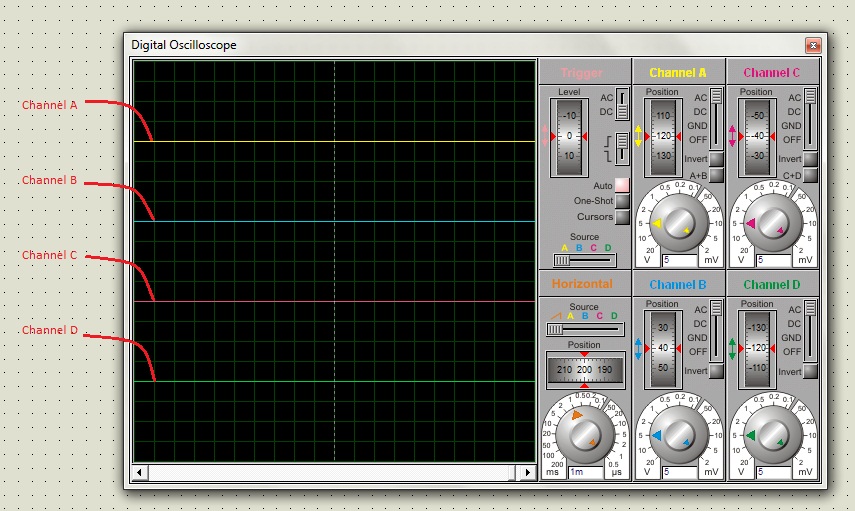
Task: Enable the One-Shot trigger mode
Action: (622, 201)
